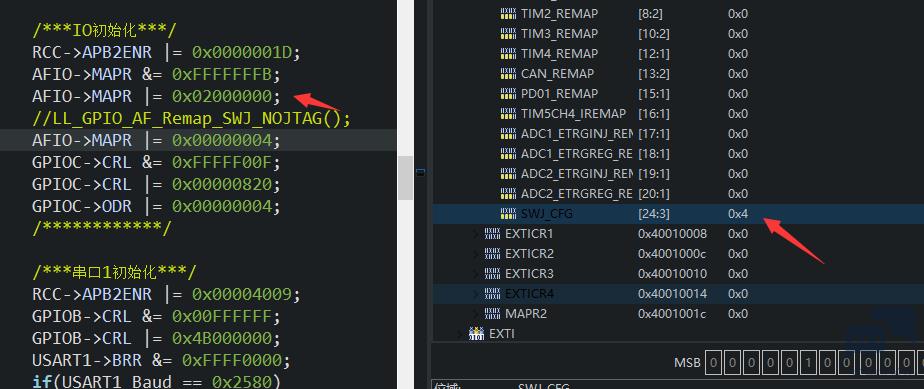Toggle the set bit in the MSB bit row
This screenshot has height=389, width=924.
tap(809, 362)
